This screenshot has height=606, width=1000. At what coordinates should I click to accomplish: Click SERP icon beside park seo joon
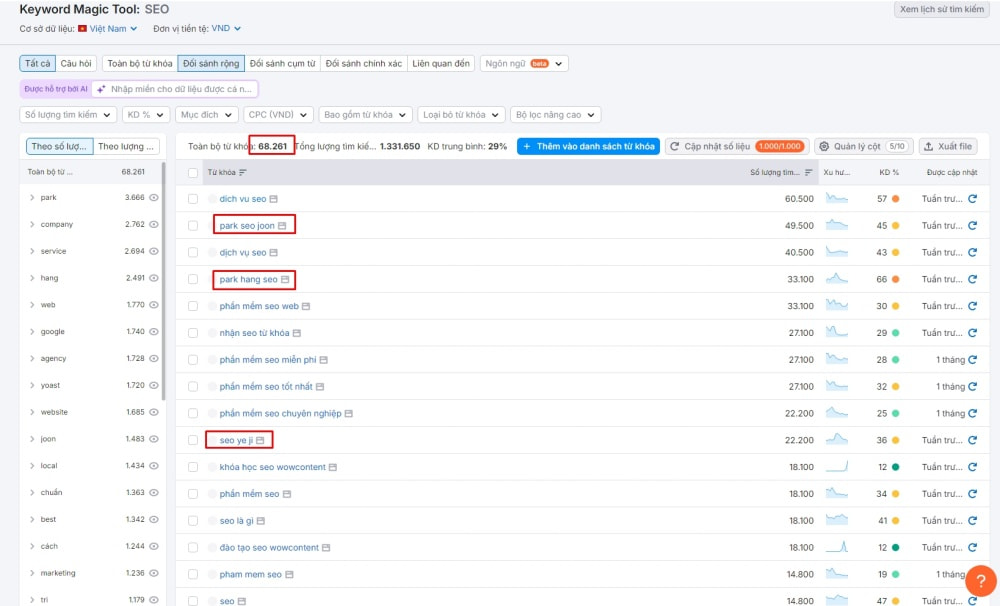point(282,226)
